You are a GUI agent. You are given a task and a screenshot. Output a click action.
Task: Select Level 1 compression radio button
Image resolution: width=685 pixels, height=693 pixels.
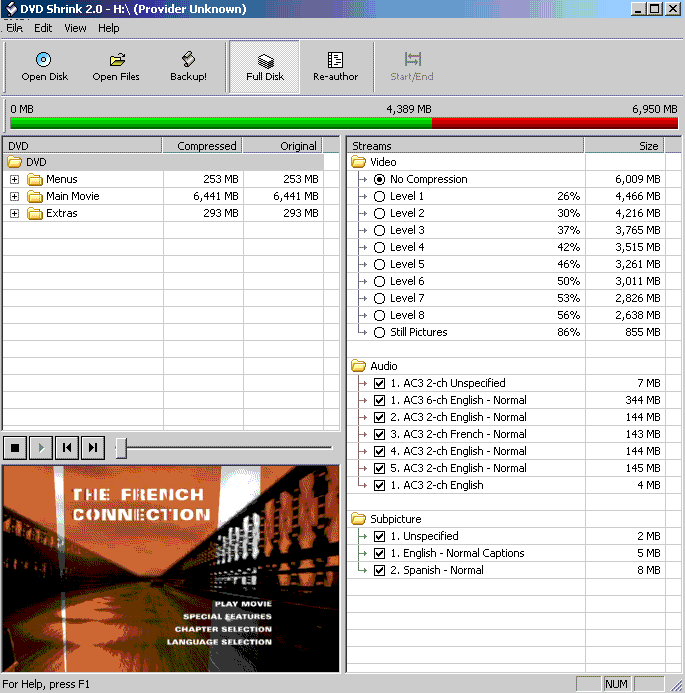coord(379,196)
